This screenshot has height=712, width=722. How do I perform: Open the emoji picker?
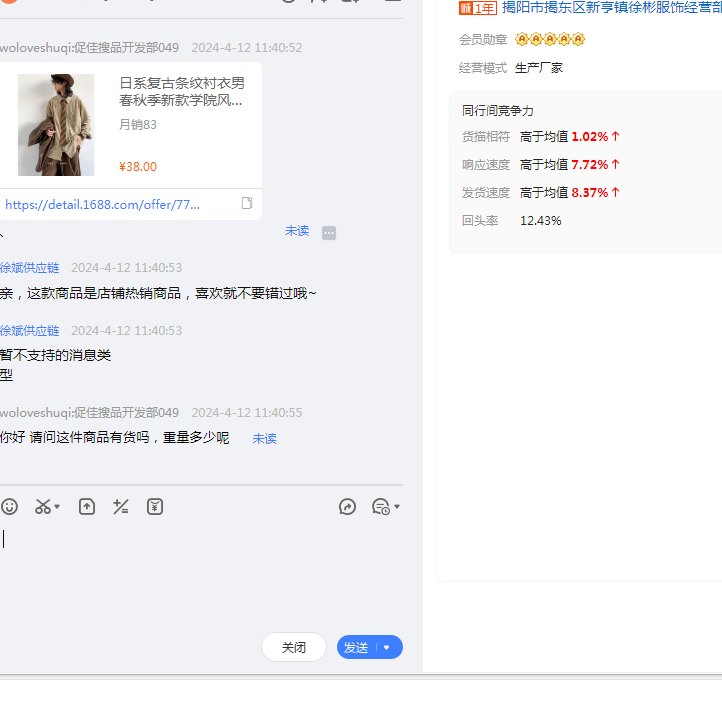click(x=9, y=507)
